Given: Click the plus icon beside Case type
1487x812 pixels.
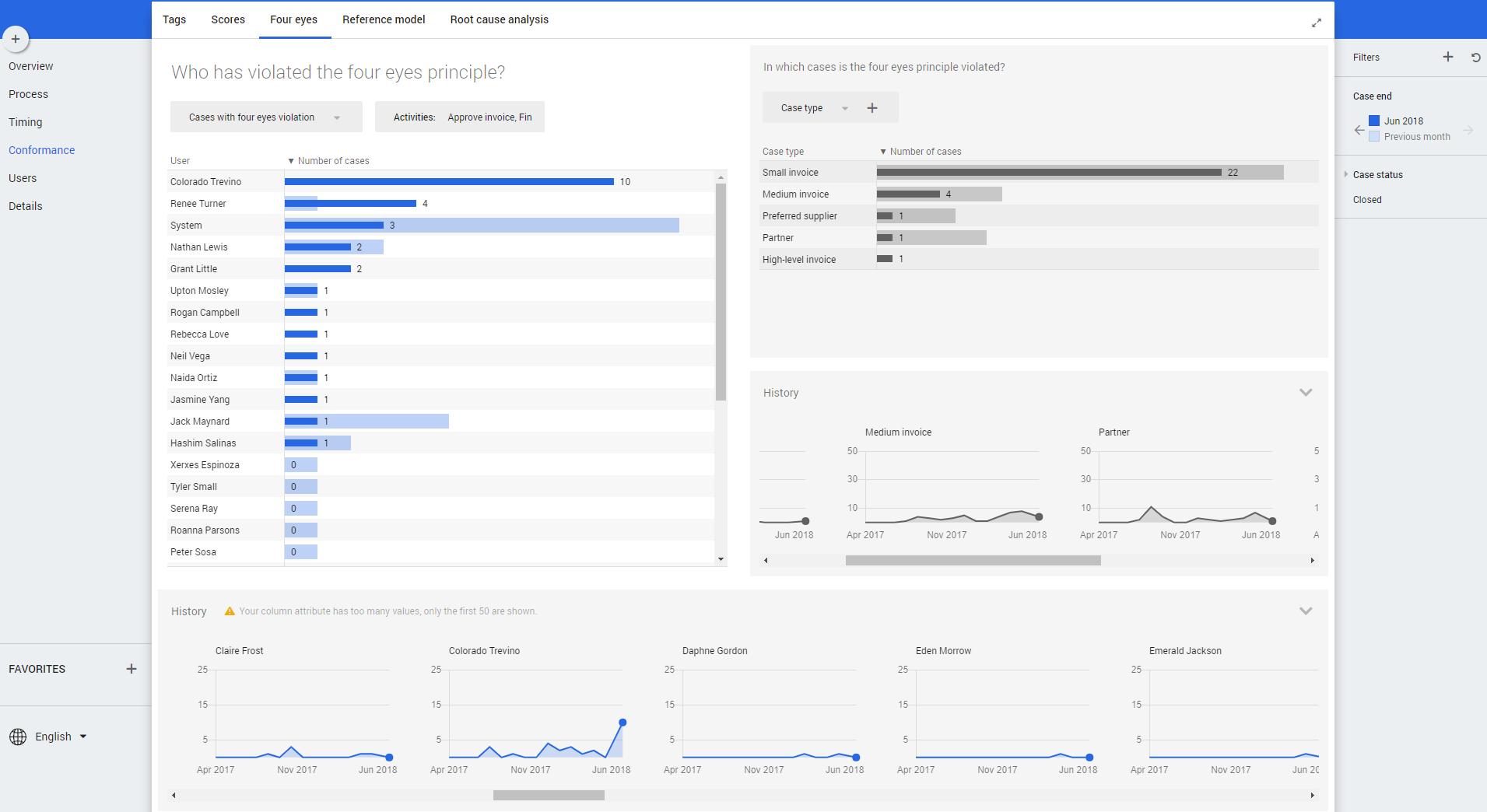Looking at the screenshot, I should click(x=872, y=108).
